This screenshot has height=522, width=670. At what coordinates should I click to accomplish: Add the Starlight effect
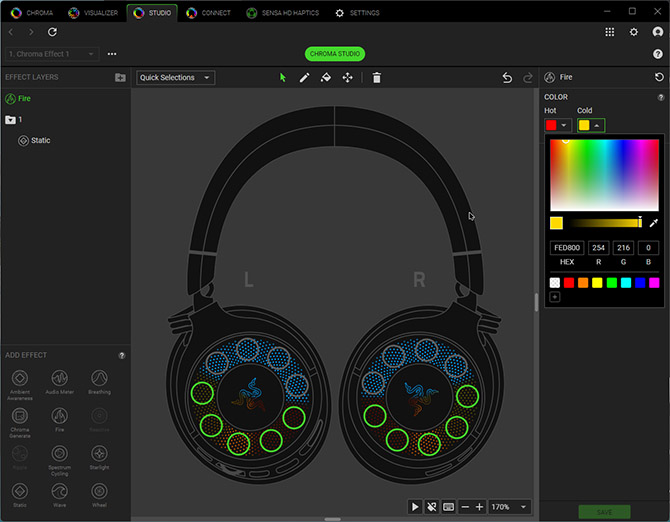point(99,457)
